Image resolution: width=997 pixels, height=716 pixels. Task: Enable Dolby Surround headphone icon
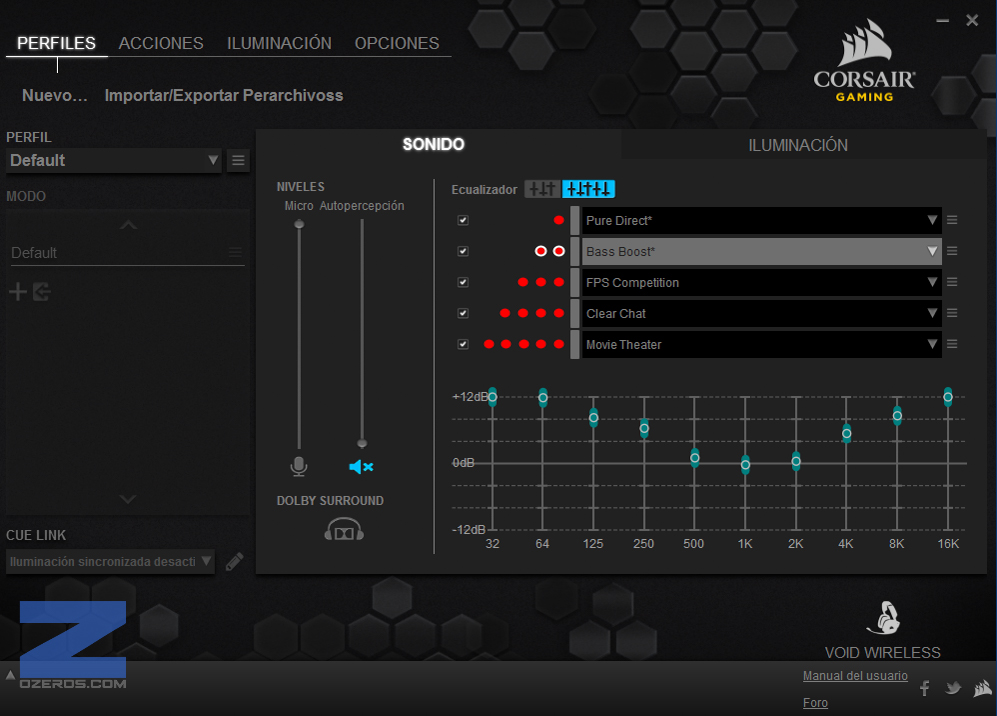[344, 529]
